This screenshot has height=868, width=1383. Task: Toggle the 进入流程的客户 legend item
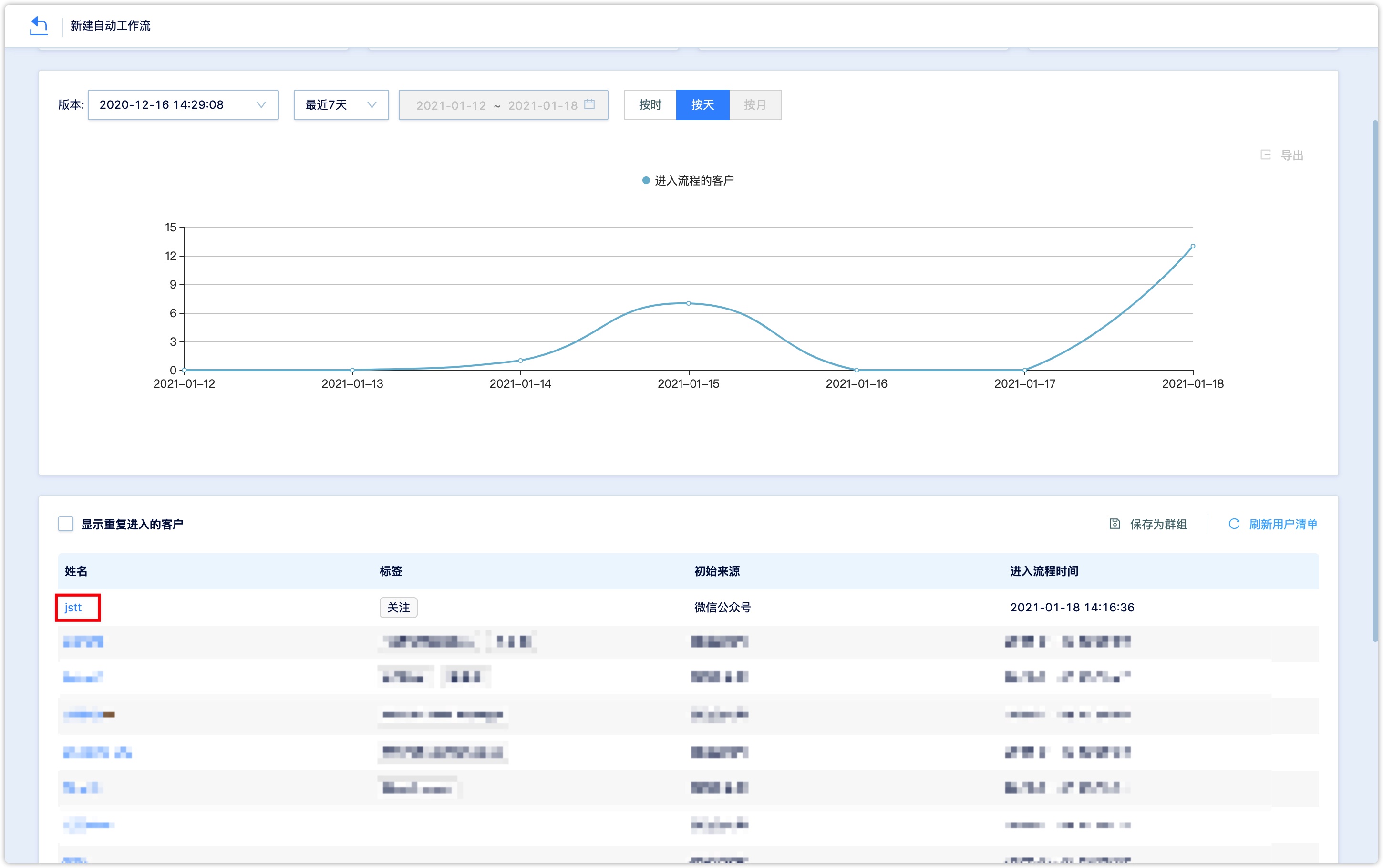point(688,180)
